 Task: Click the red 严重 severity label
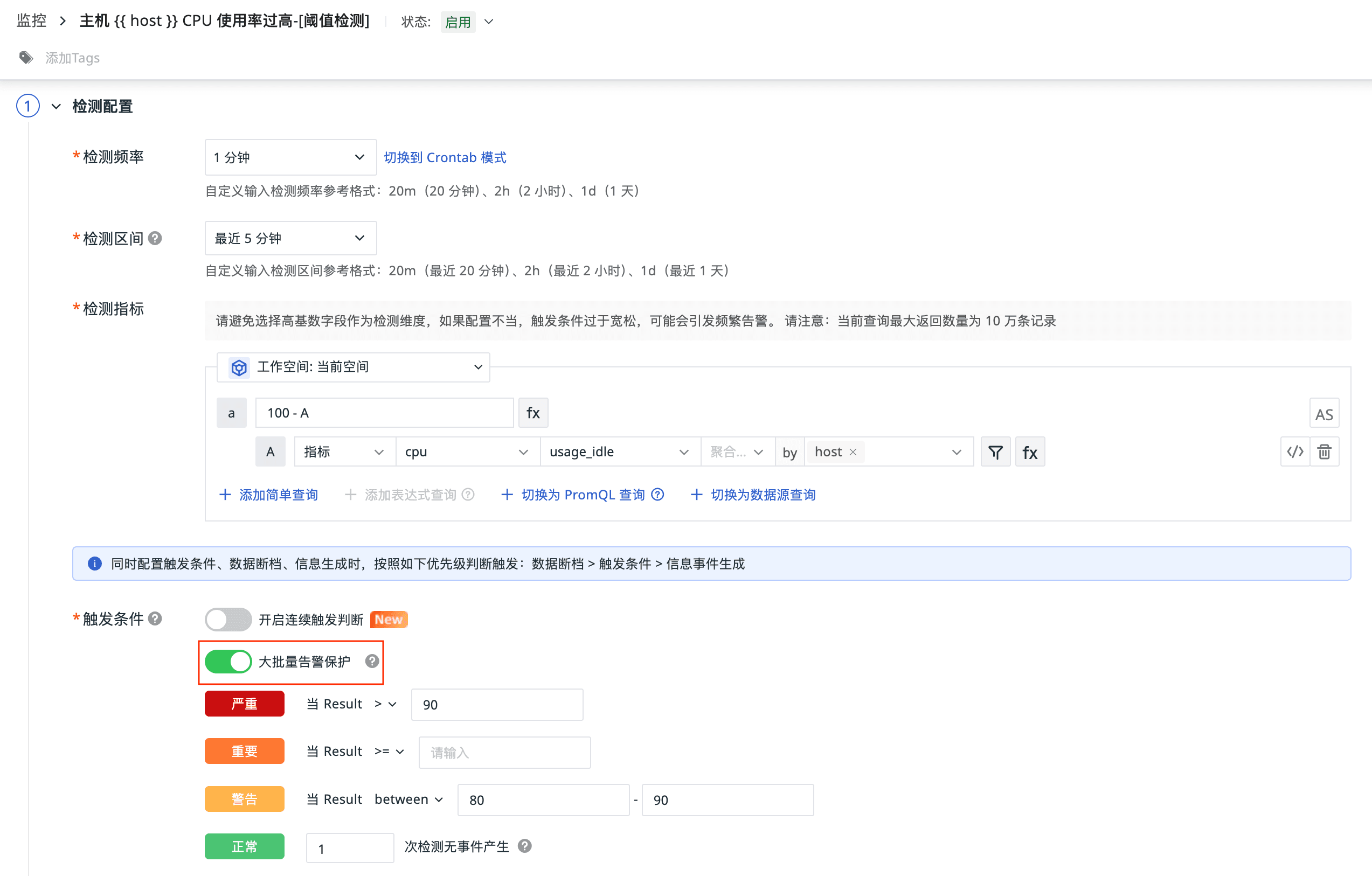[x=244, y=704]
